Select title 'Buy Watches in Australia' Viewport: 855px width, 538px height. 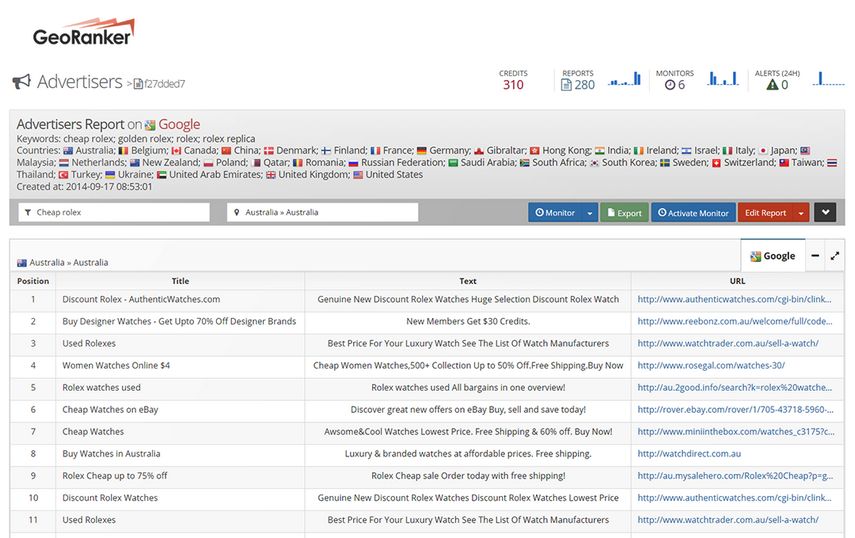[x=111, y=454]
